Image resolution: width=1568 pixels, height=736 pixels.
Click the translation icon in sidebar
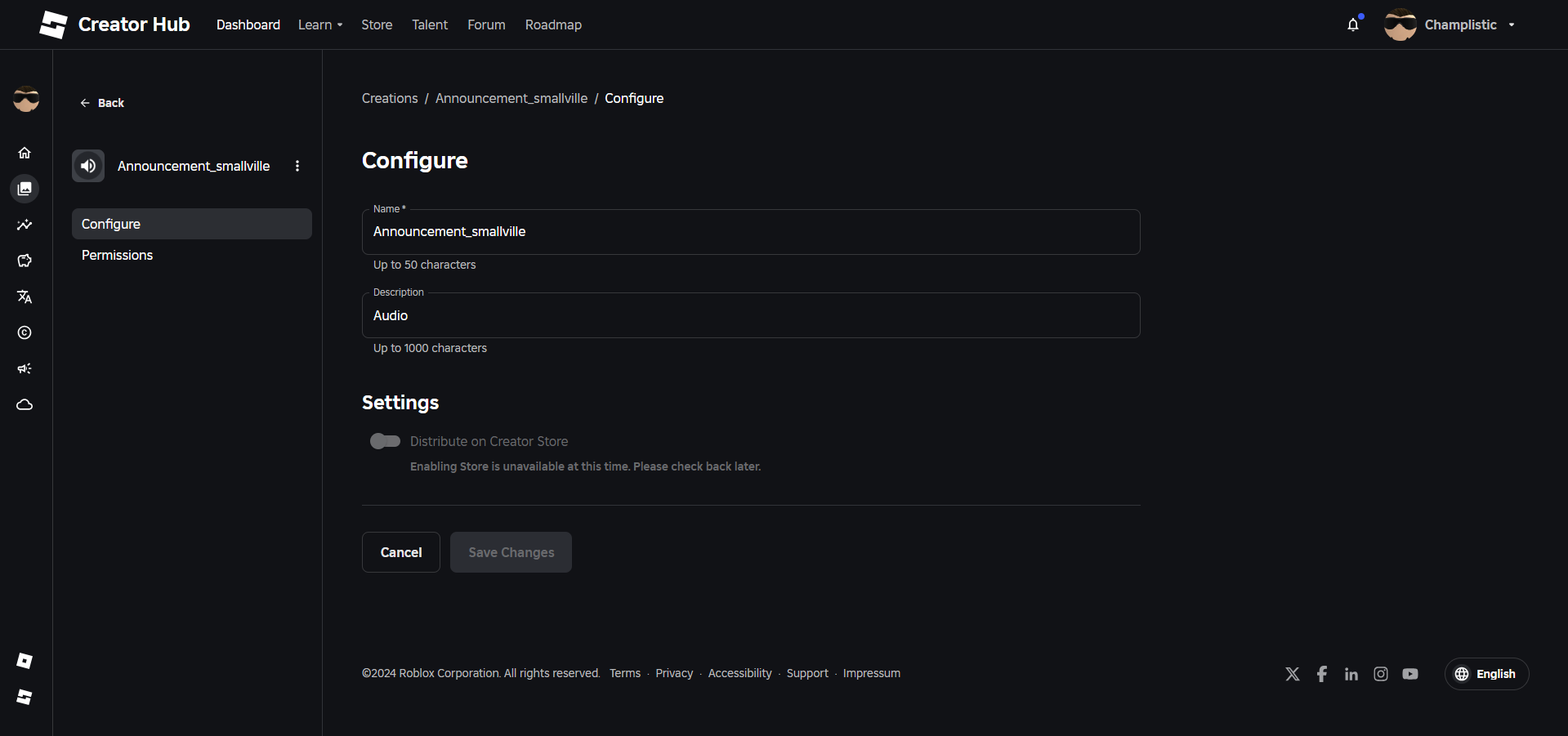point(25,297)
